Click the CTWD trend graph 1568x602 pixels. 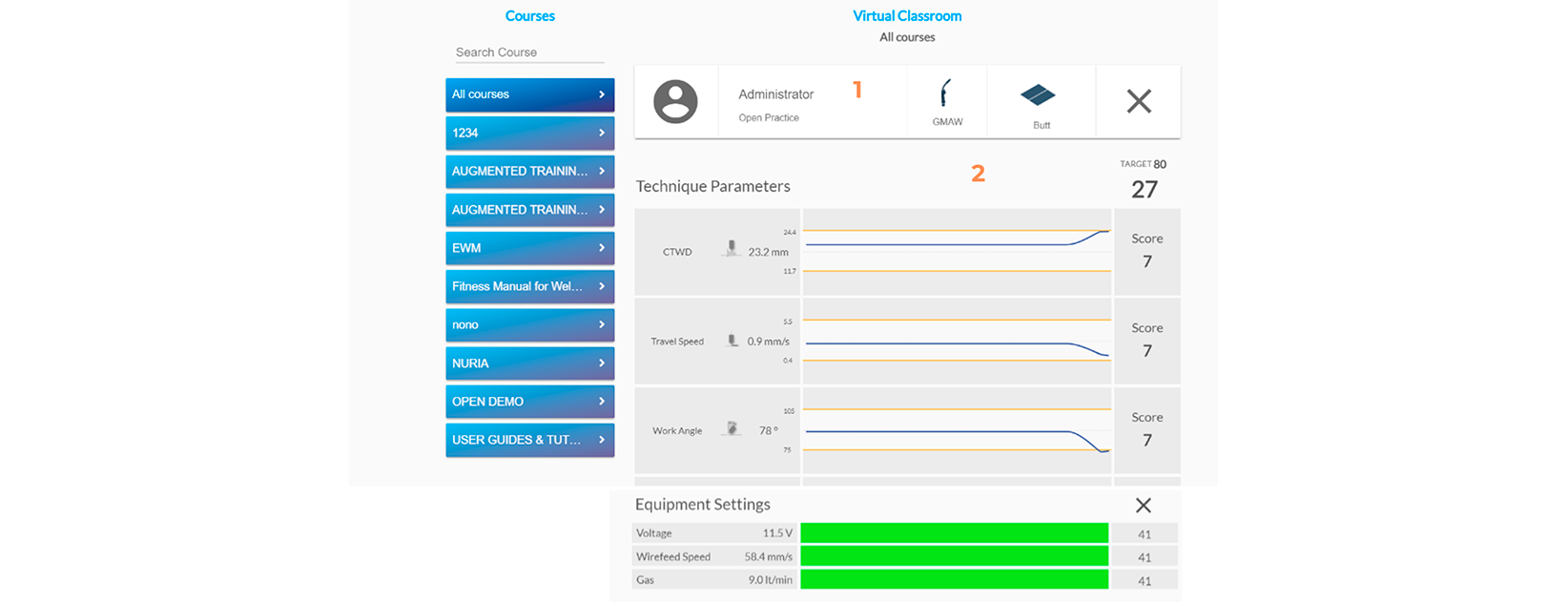(957, 252)
